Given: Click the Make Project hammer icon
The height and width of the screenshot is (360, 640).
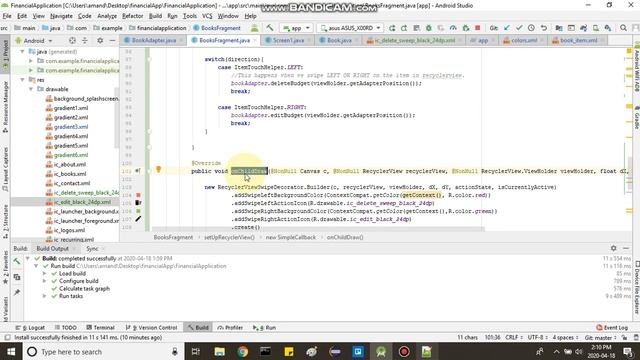Looking at the screenshot, I should point(270,28).
